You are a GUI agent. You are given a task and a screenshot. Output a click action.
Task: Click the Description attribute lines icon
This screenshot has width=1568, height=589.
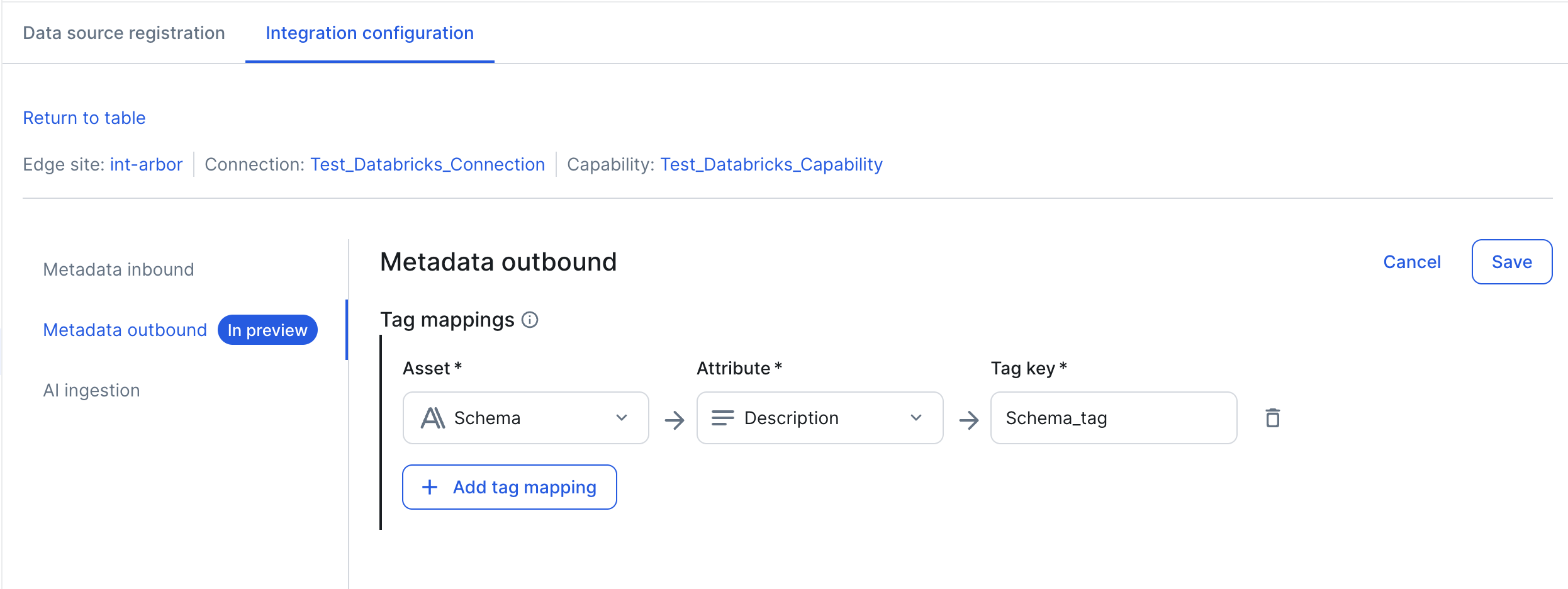coord(722,418)
